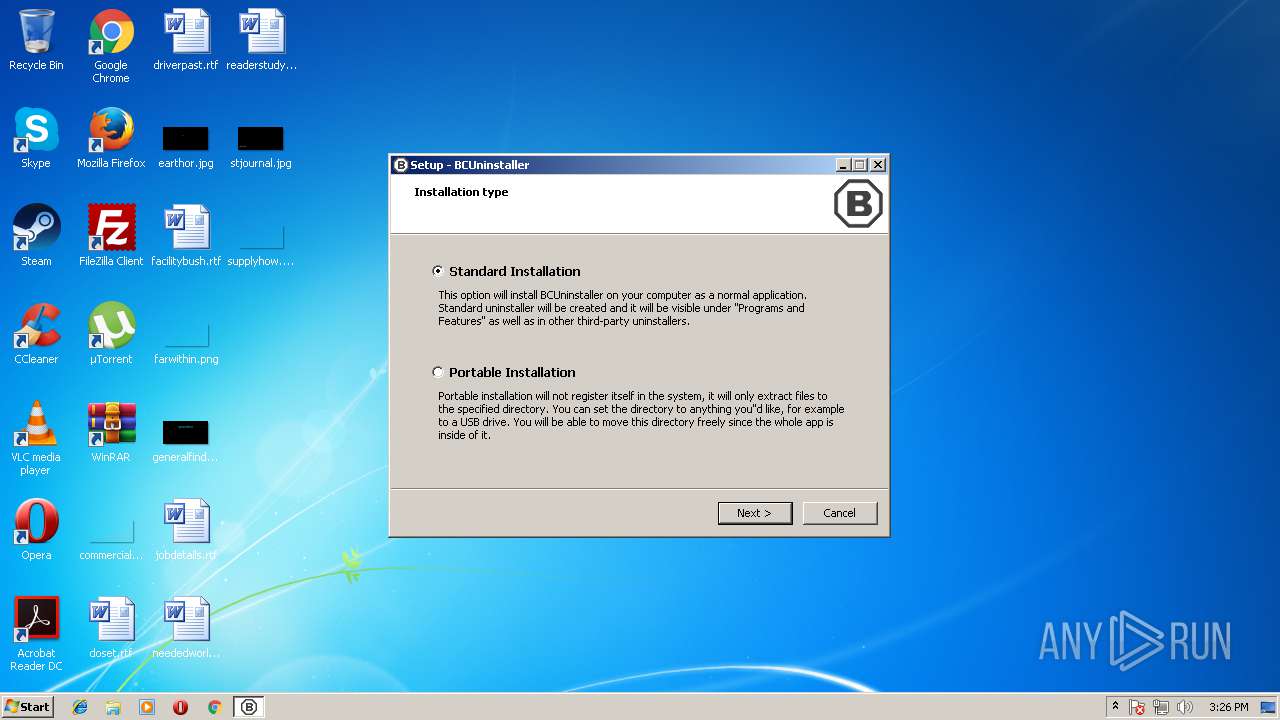The width and height of the screenshot is (1280, 720).
Task: Select commercial file on desktop
Action: [x=111, y=540]
